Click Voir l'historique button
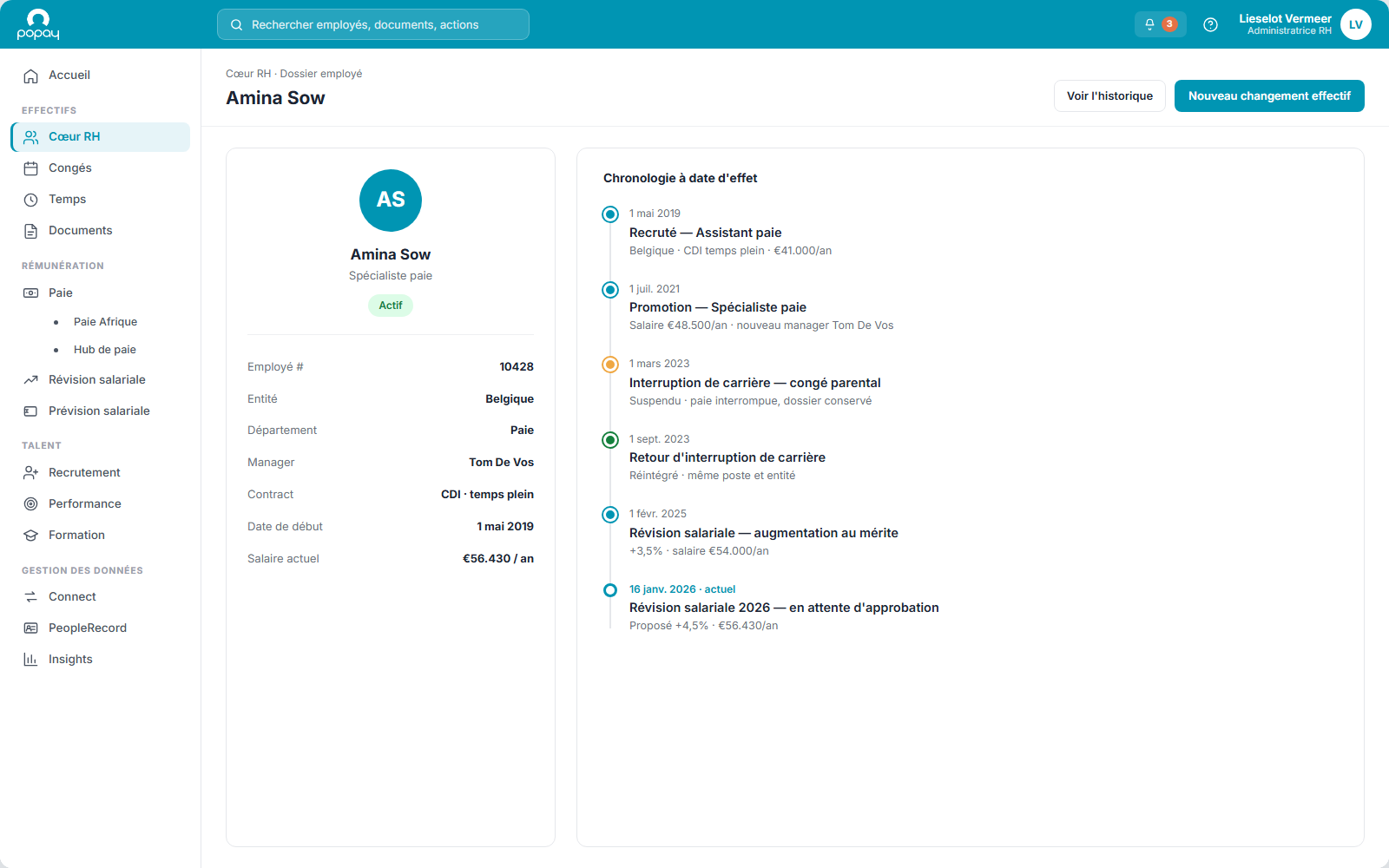Viewport: 1389px width, 868px height. (x=1109, y=96)
